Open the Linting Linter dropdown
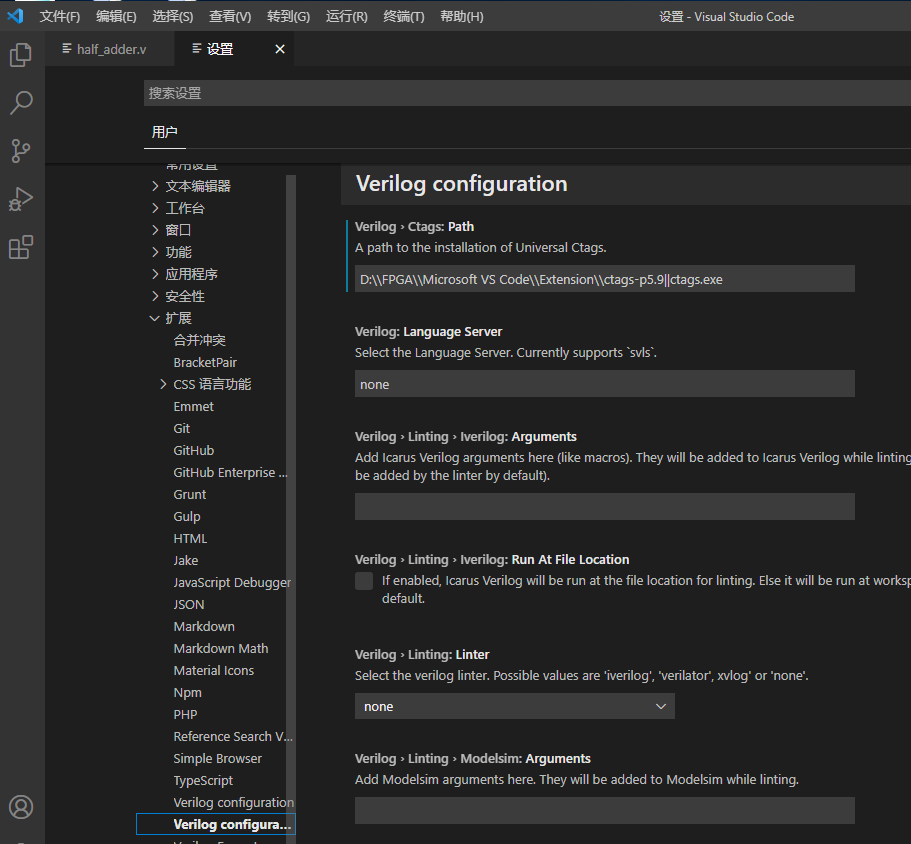 pyautogui.click(x=515, y=706)
